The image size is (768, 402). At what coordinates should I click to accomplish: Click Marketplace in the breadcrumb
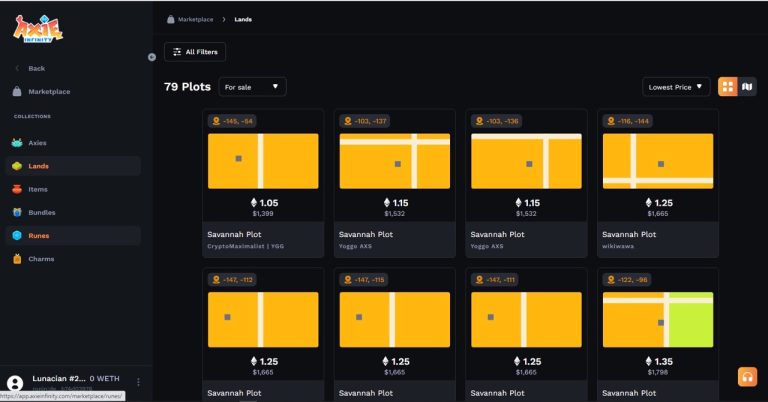[x=195, y=19]
